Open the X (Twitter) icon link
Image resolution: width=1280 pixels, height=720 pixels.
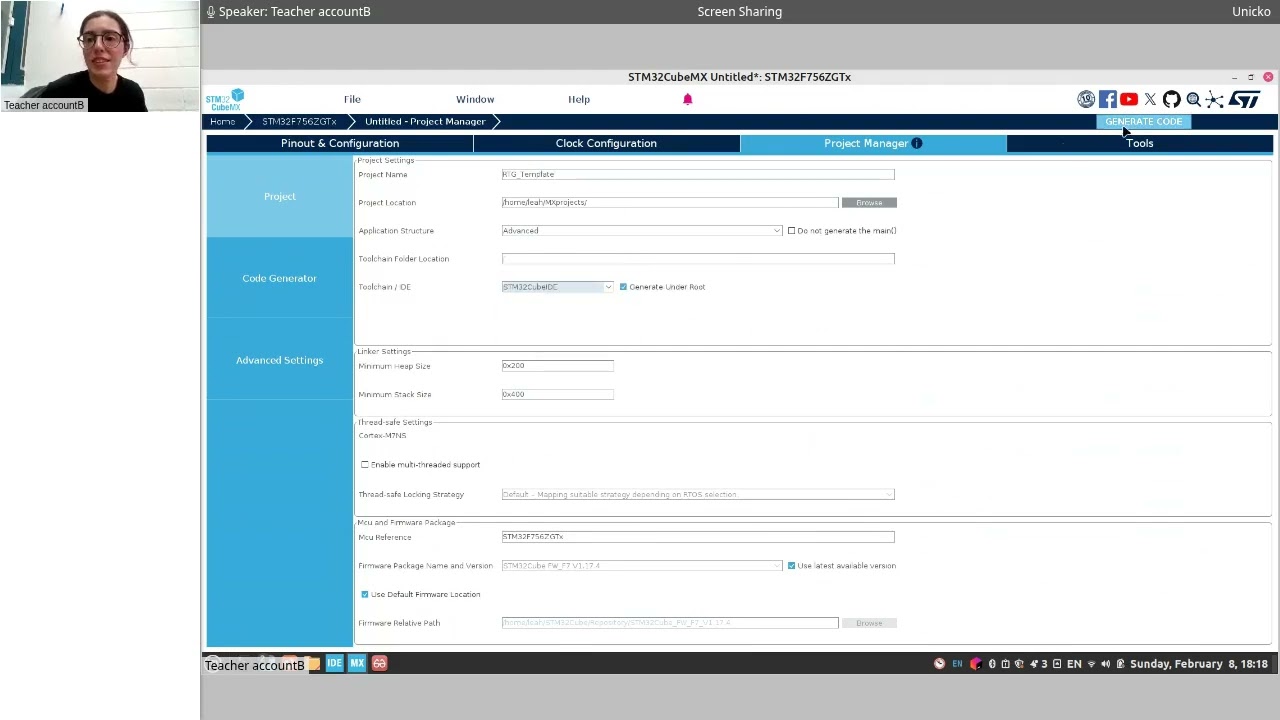[1150, 99]
